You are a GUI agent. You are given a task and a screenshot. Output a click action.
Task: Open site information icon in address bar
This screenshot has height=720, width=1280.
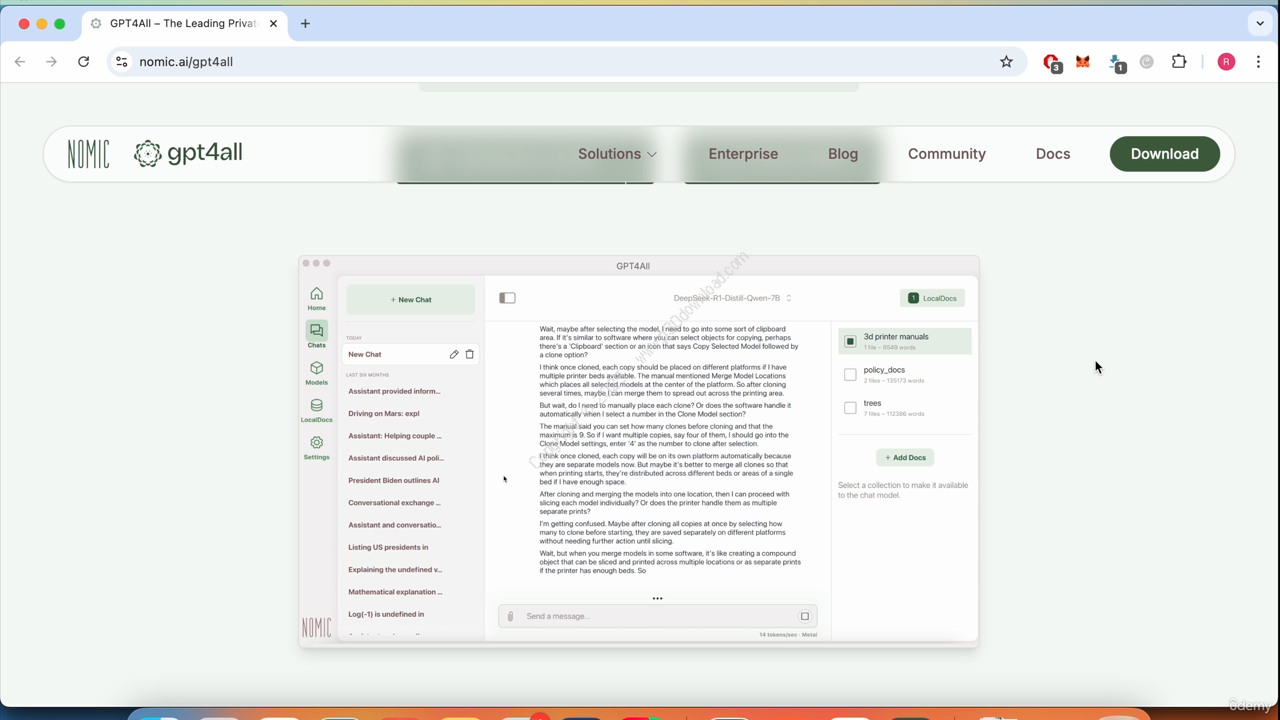121,62
